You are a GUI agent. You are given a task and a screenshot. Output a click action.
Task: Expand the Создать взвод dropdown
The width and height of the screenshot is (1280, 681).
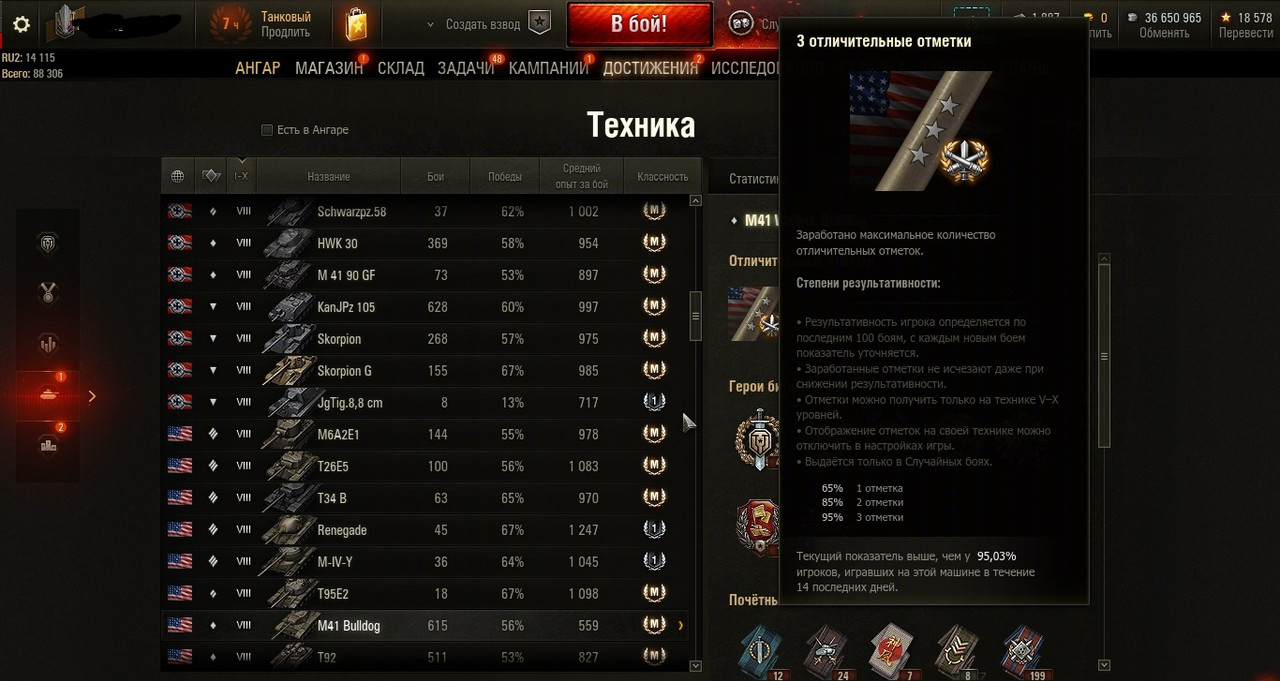430,24
